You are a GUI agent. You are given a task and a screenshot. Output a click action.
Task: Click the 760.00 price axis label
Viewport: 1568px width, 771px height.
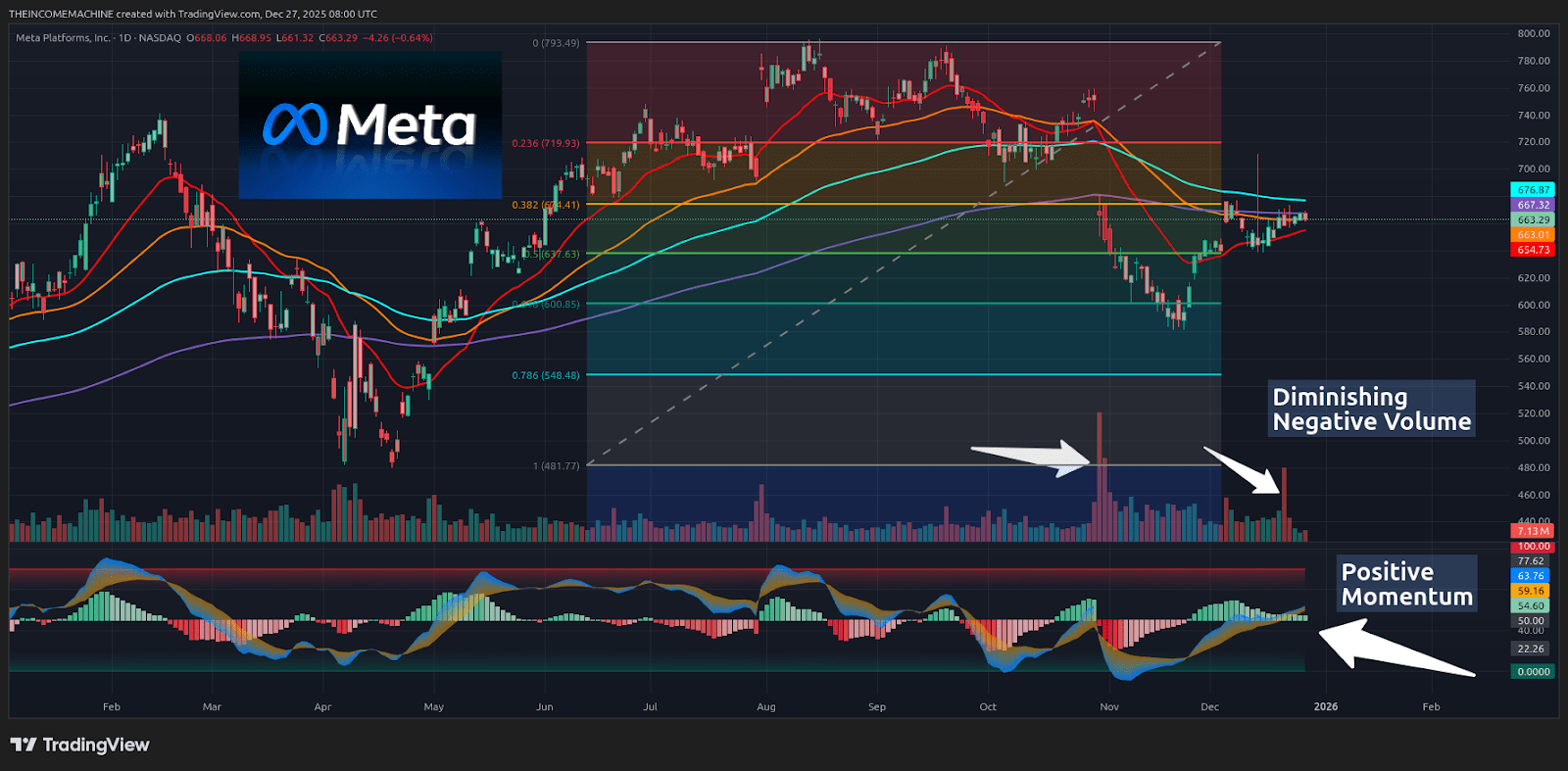pyautogui.click(x=1534, y=88)
